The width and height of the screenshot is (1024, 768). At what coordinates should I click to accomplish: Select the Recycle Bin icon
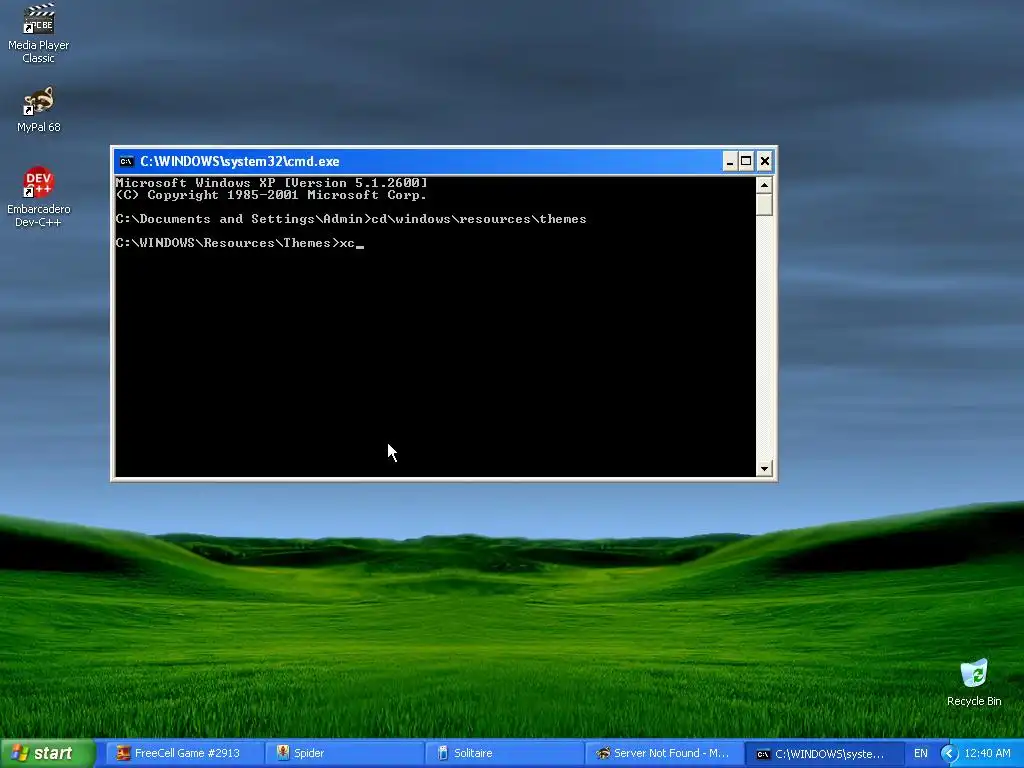tap(974, 683)
